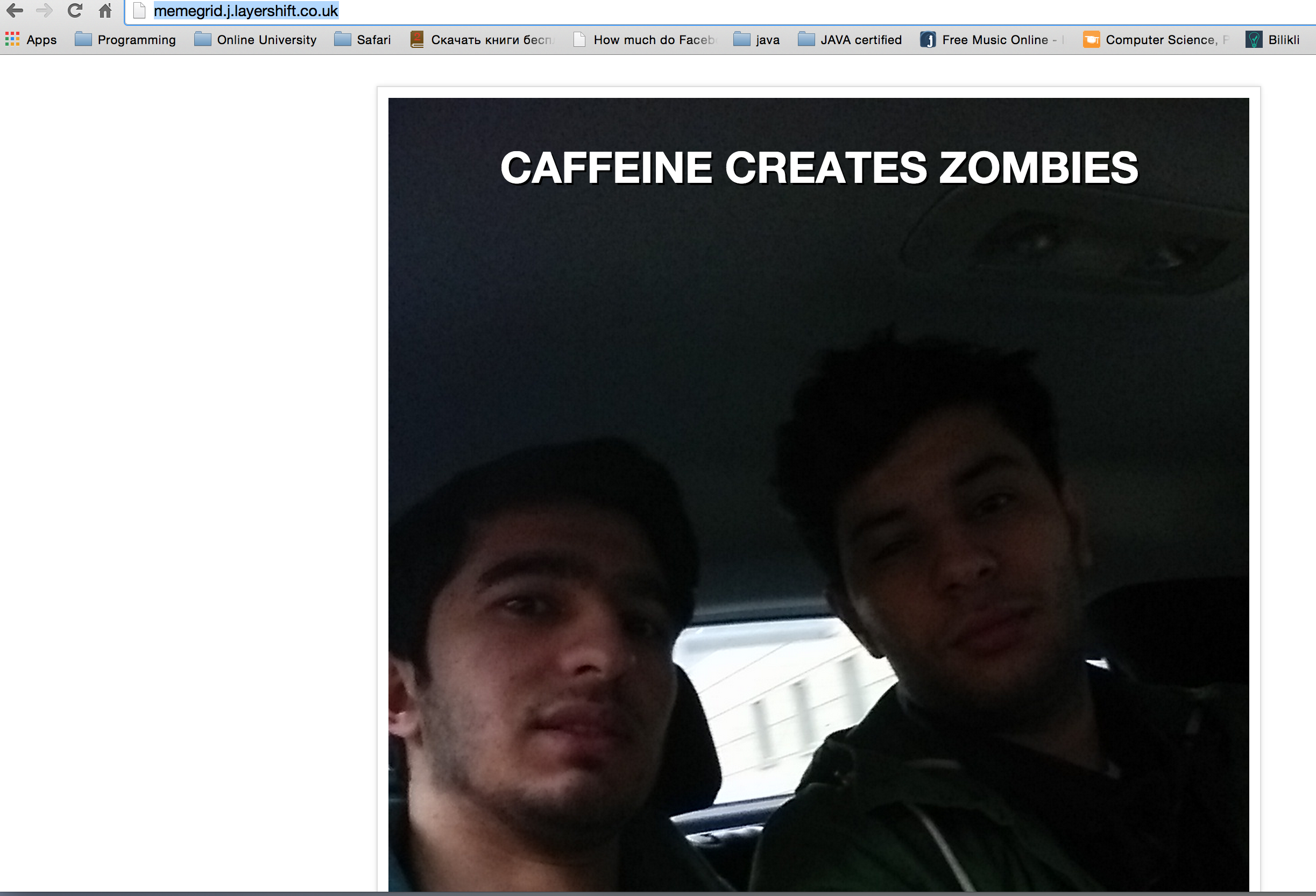1316x896 pixels.
Task: Open the Bilikli bookmark
Action: tap(1273, 40)
